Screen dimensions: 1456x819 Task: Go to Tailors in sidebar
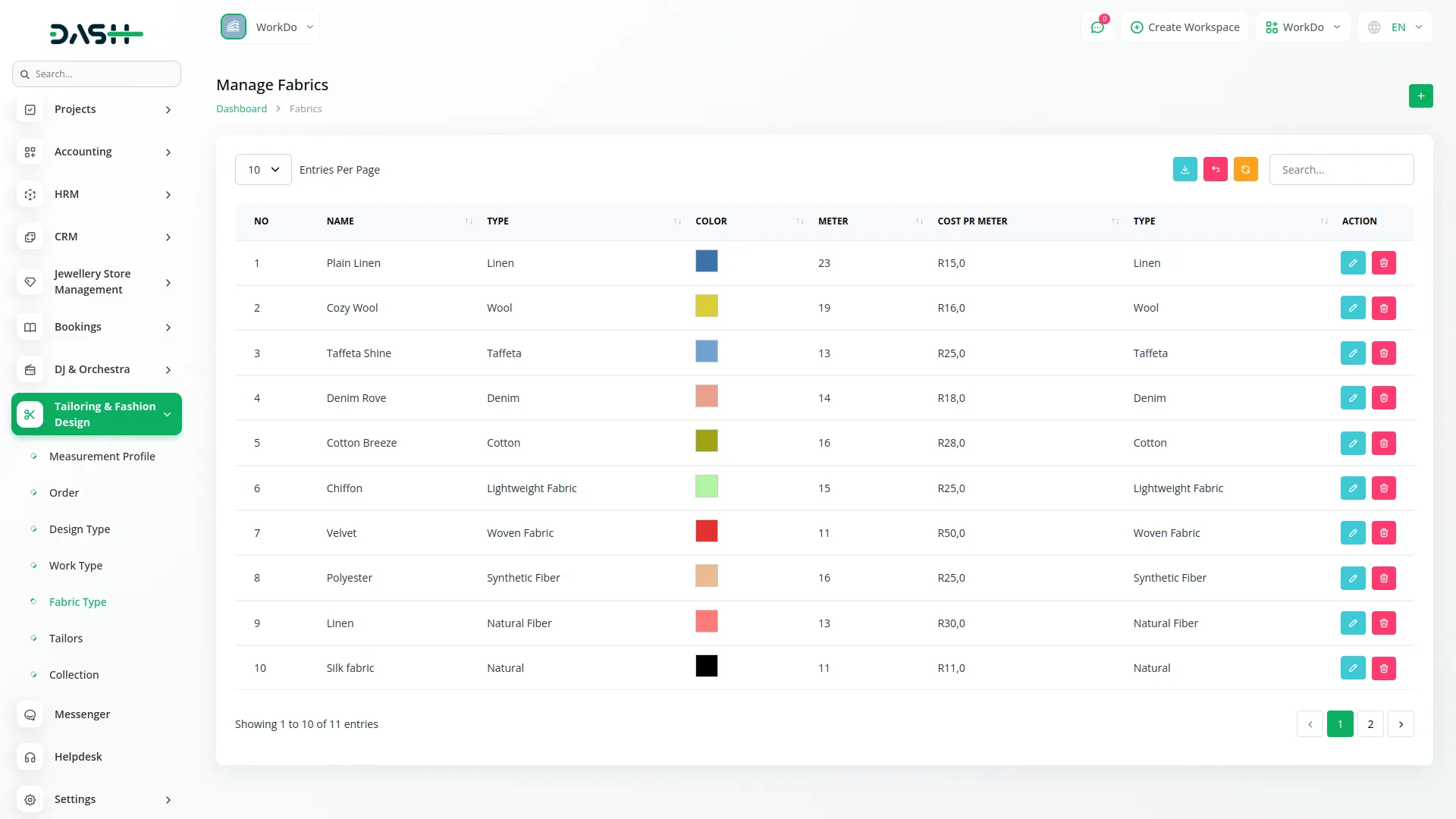[66, 639]
